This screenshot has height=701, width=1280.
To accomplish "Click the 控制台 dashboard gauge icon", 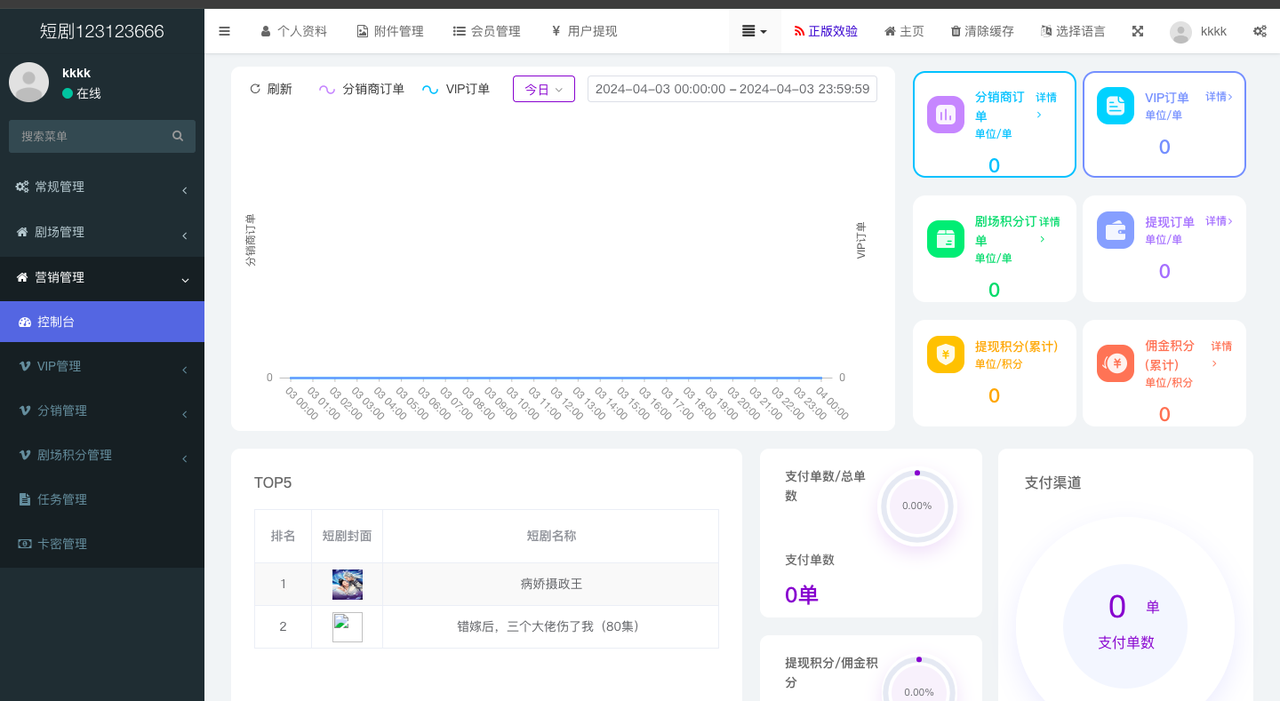I will pos(26,322).
